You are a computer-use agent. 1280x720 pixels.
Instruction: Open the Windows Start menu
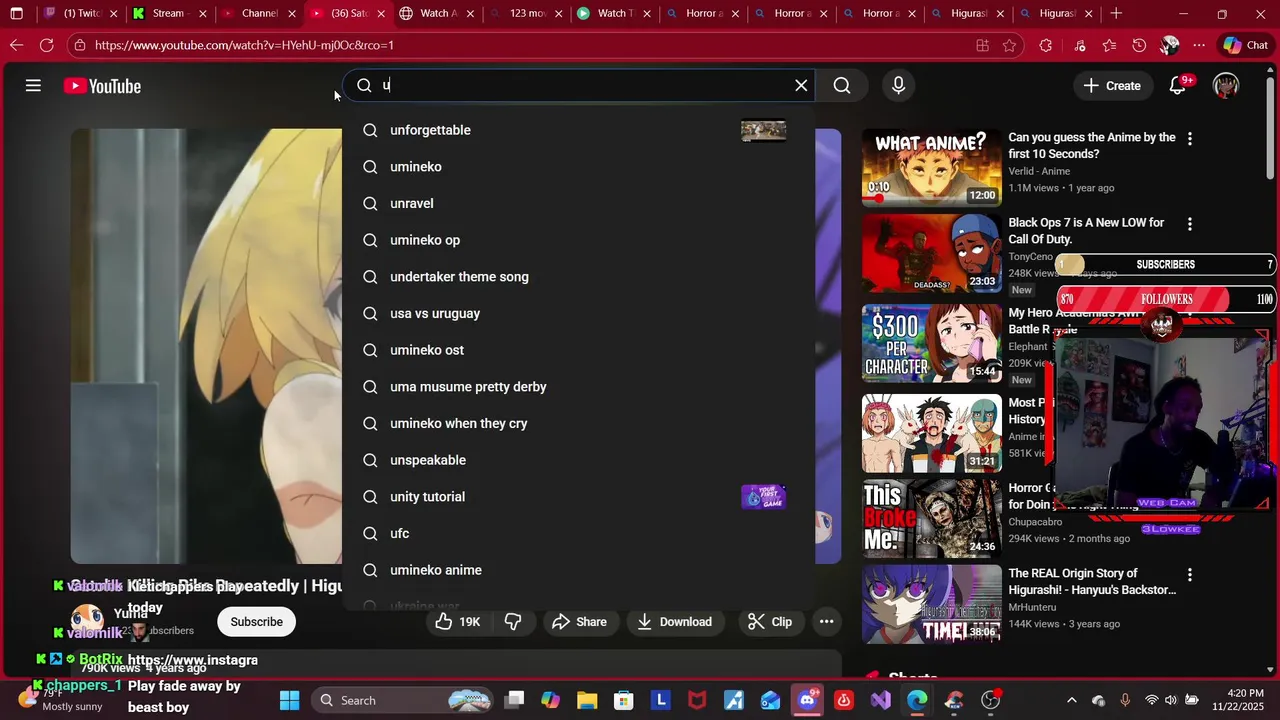(x=289, y=700)
